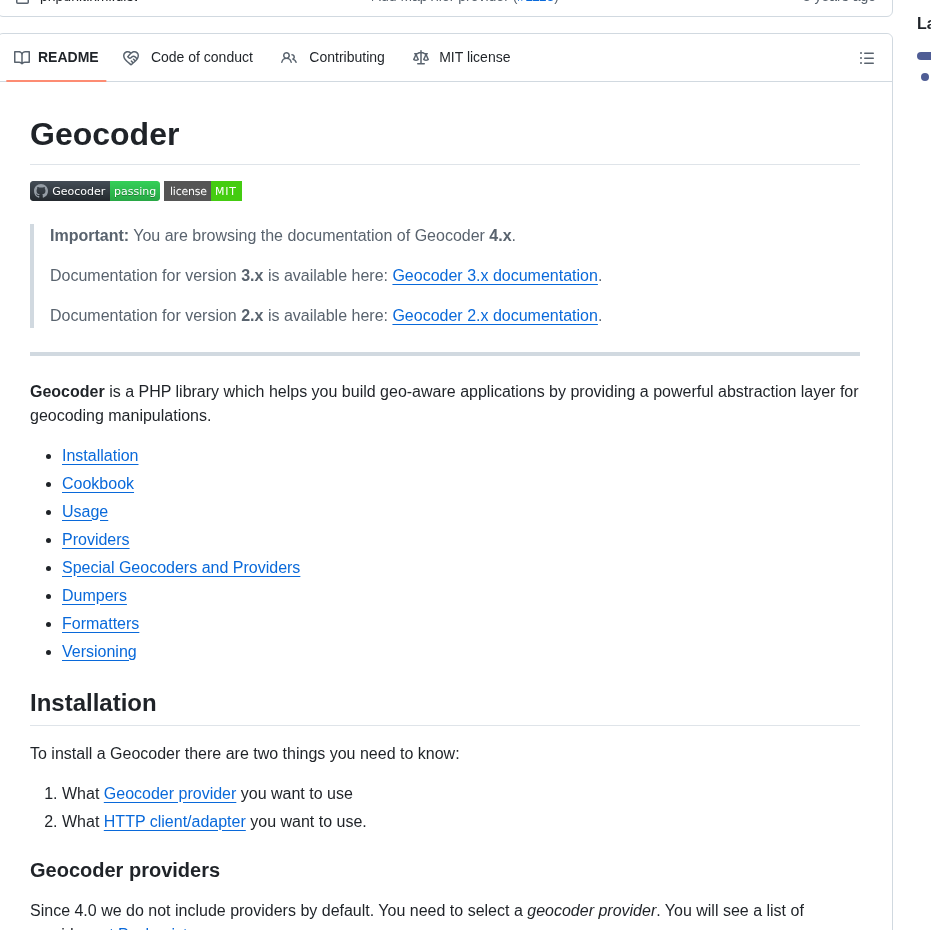
Task: Open the Special Geocoders and Providers link
Action: click(181, 567)
